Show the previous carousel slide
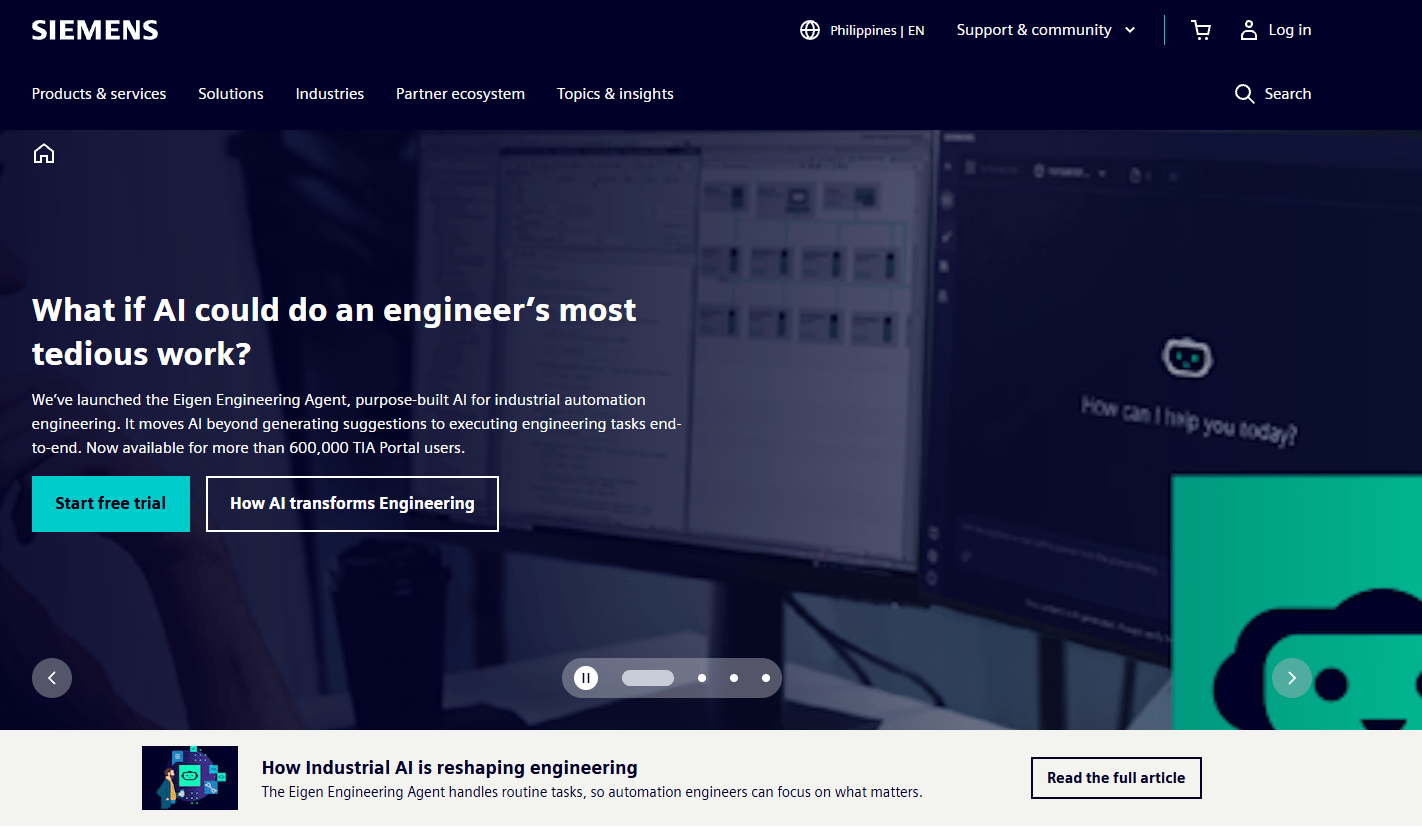The width and height of the screenshot is (1422, 828). (52, 678)
